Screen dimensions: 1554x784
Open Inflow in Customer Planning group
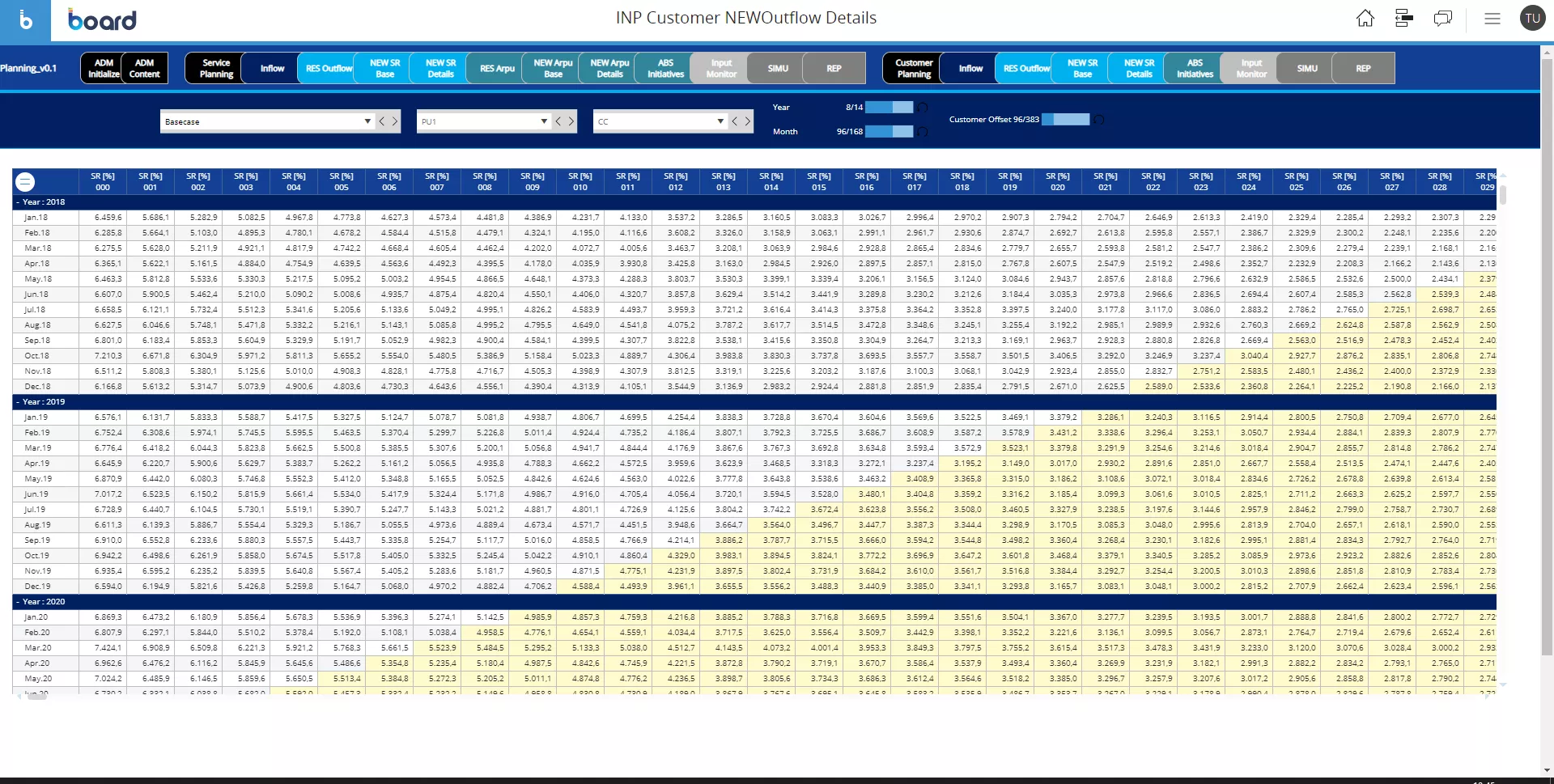coord(970,68)
